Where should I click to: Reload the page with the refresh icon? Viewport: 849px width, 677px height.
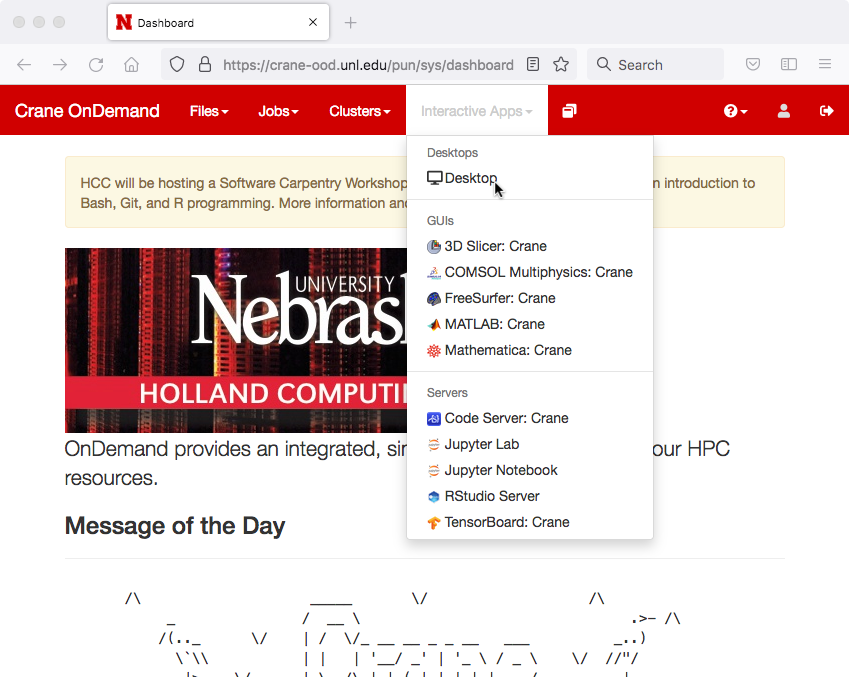(96, 65)
